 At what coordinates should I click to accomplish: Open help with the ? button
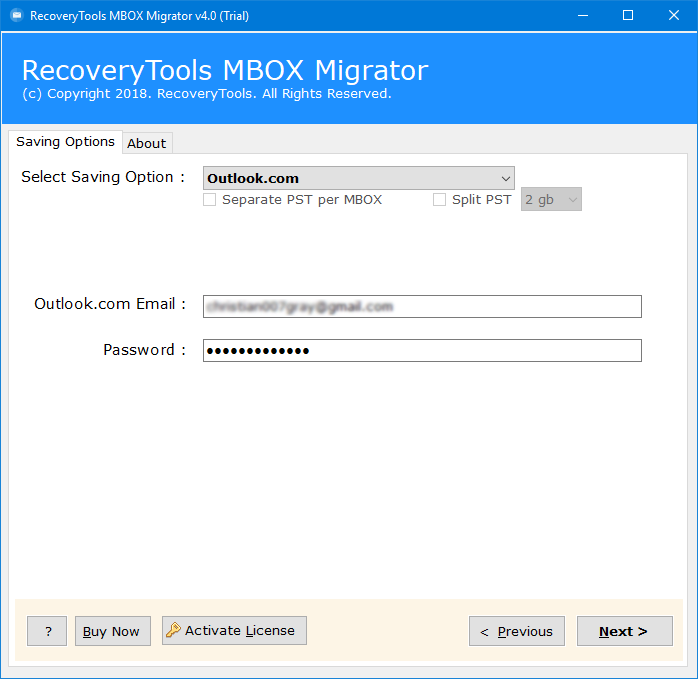point(47,631)
